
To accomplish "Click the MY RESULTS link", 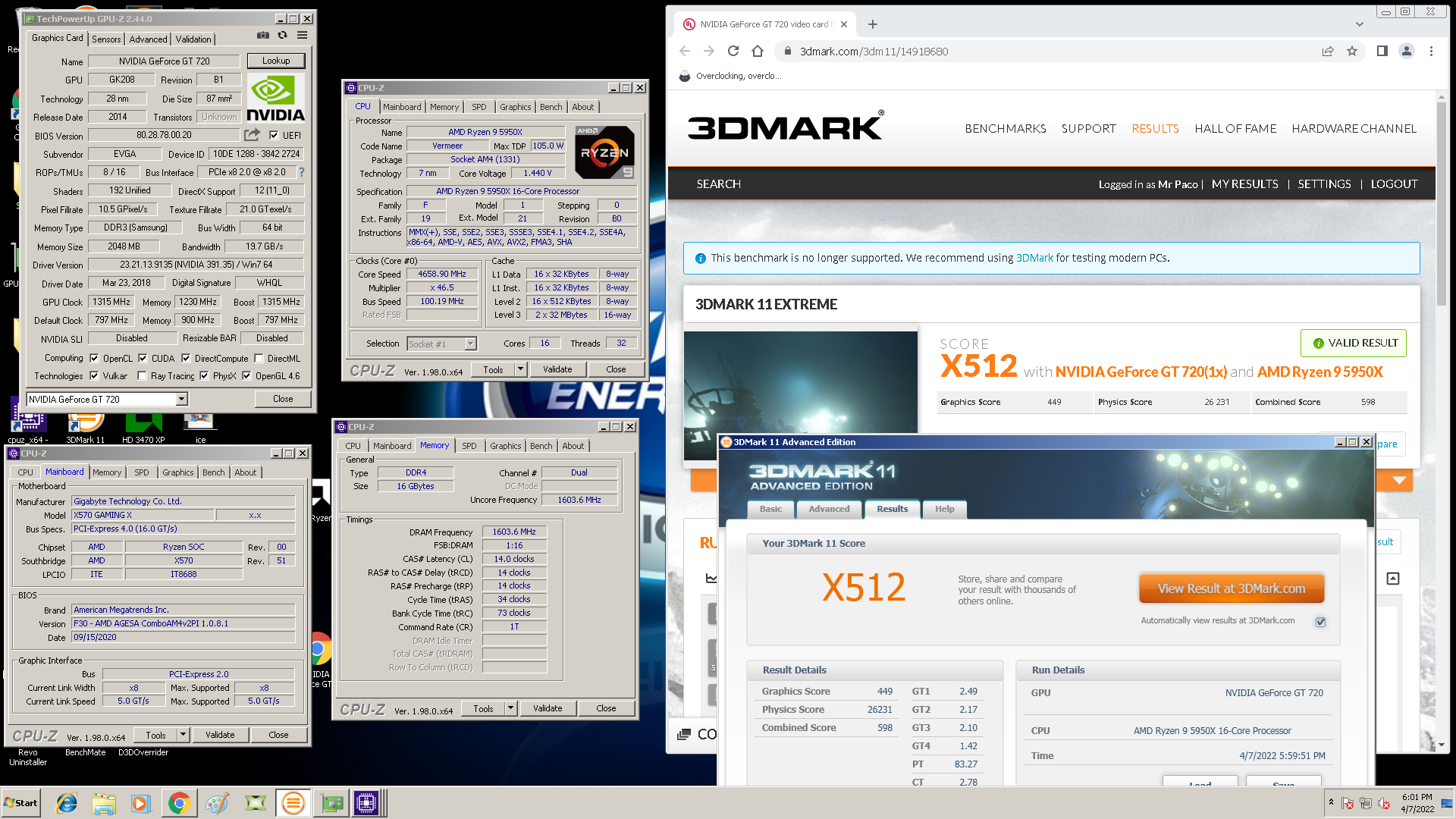I will (1244, 184).
